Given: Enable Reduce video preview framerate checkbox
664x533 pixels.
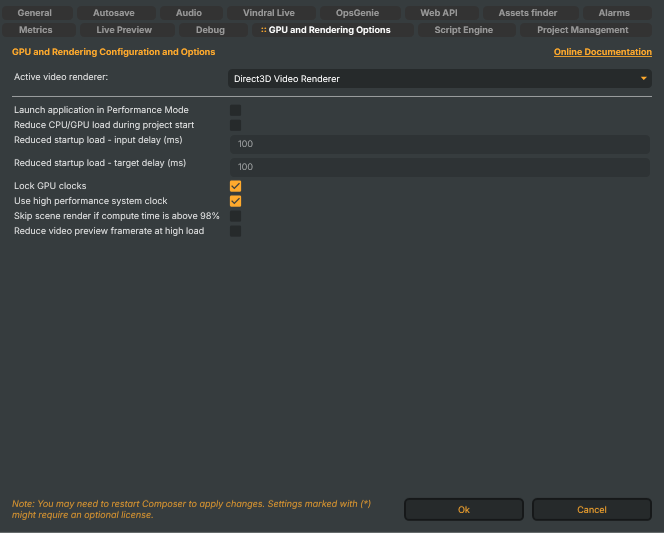Looking at the screenshot, I should [x=235, y=231].
